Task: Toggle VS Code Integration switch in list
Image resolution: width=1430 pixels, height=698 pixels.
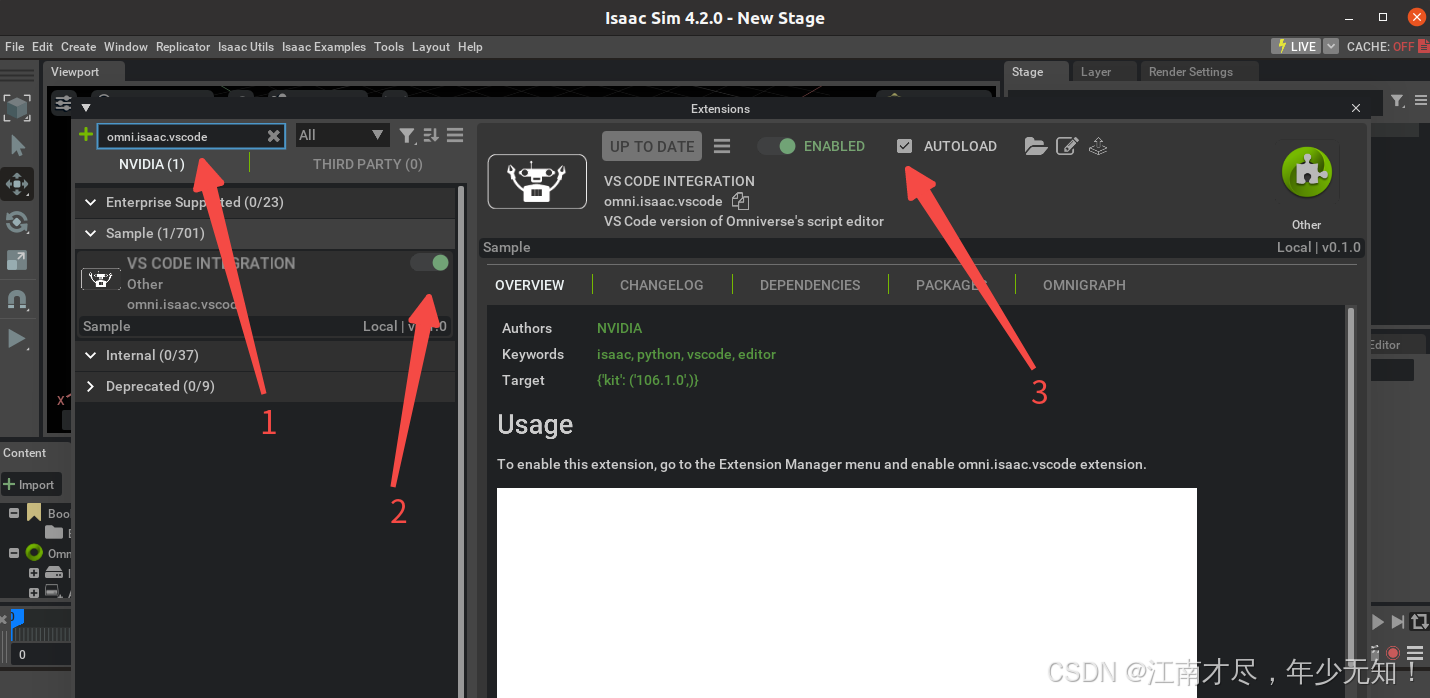Action: click(x=430, y=262)
